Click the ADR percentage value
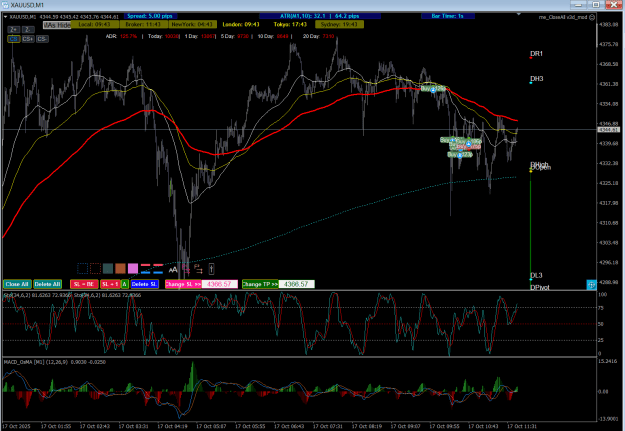Image resolution: width=625 pixels, height=431 pixels. (128, 36)
